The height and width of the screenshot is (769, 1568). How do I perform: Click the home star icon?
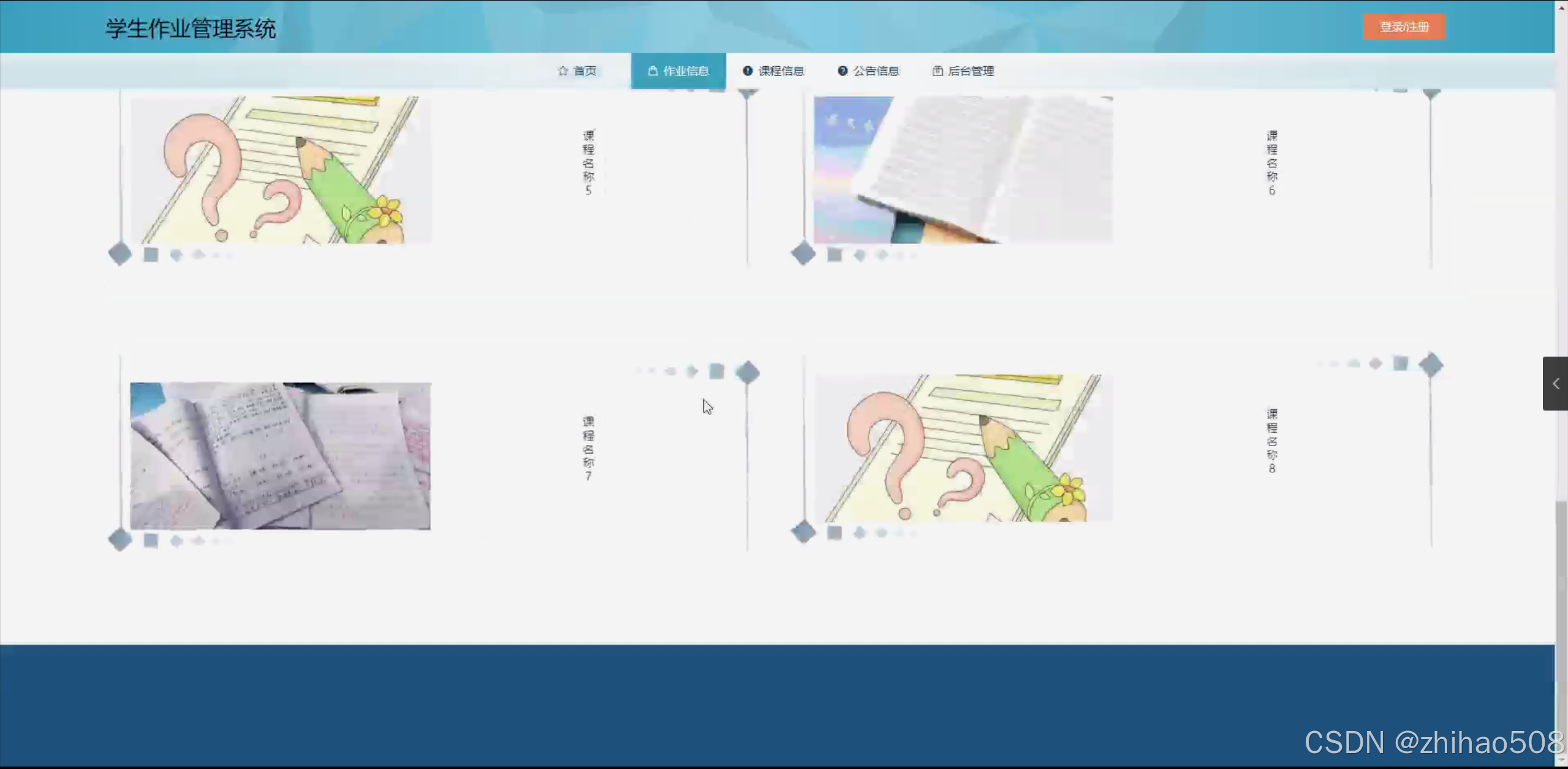tap(562, 71)
